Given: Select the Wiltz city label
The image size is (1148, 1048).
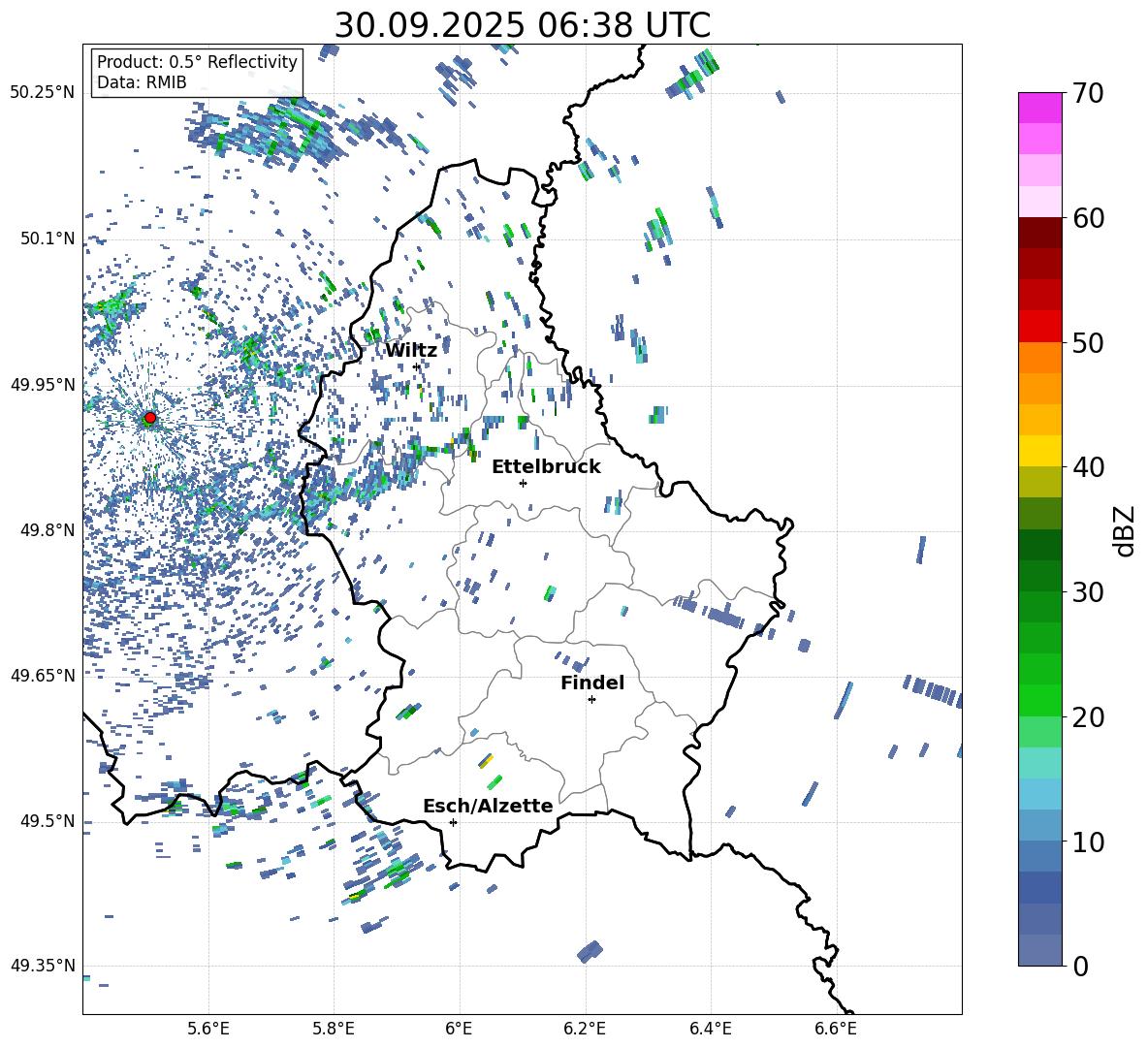Looking at the screenshot, I should point(411,350).
